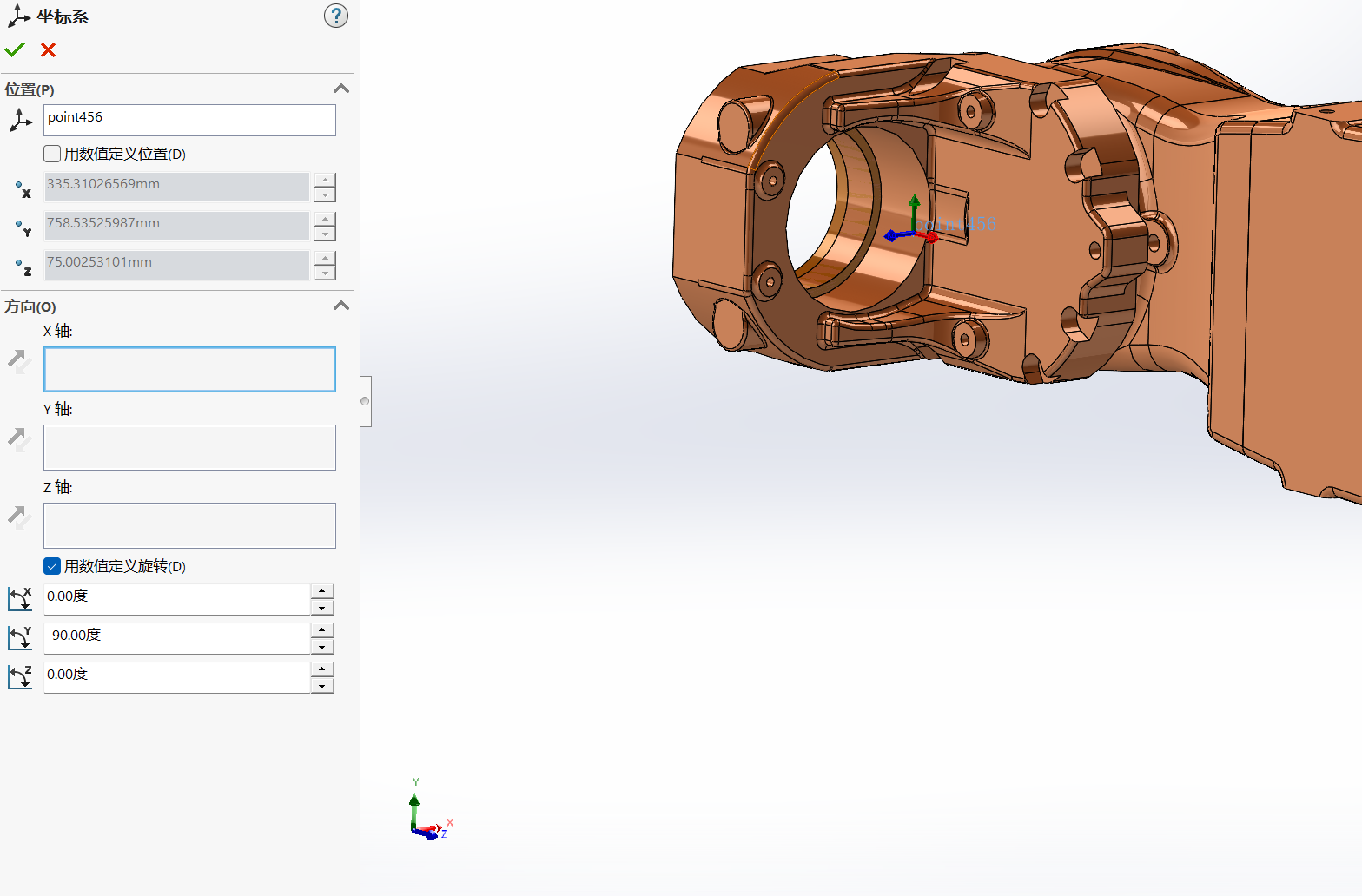
Task: Click the red X cancel icon
Action: pyautogui.click(x=49, y=50)
